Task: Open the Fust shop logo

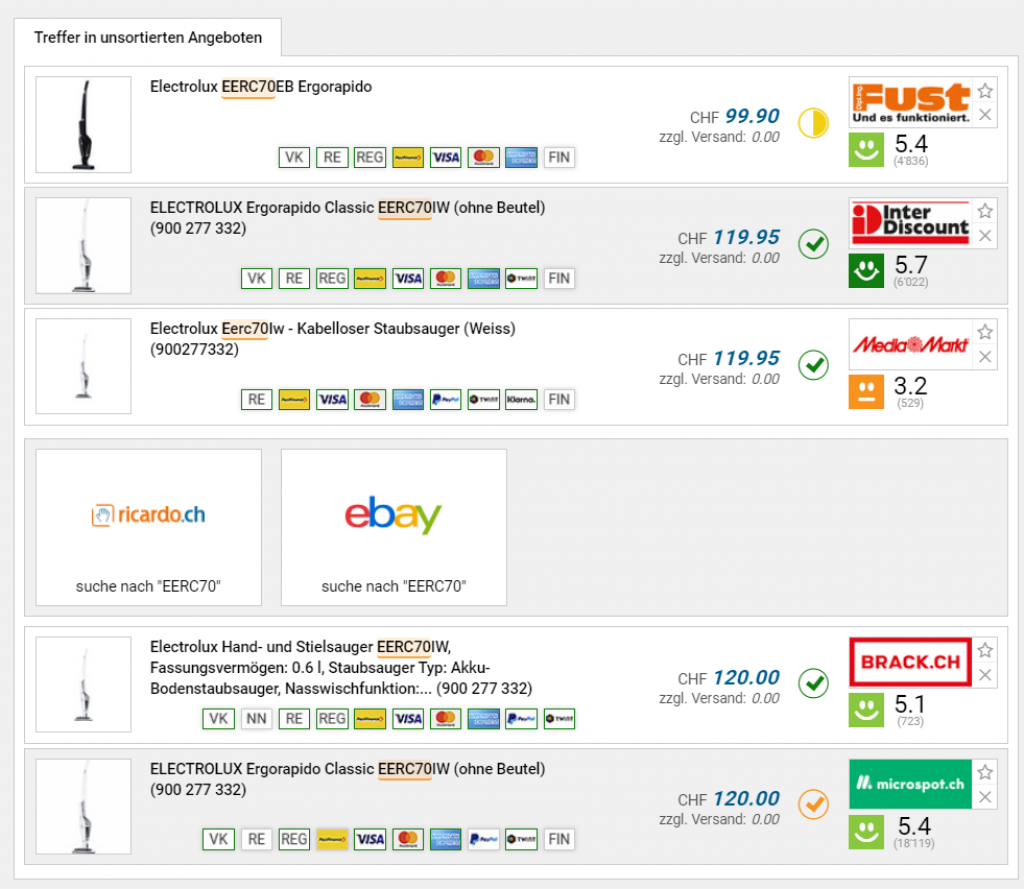Action: [910, 102]
